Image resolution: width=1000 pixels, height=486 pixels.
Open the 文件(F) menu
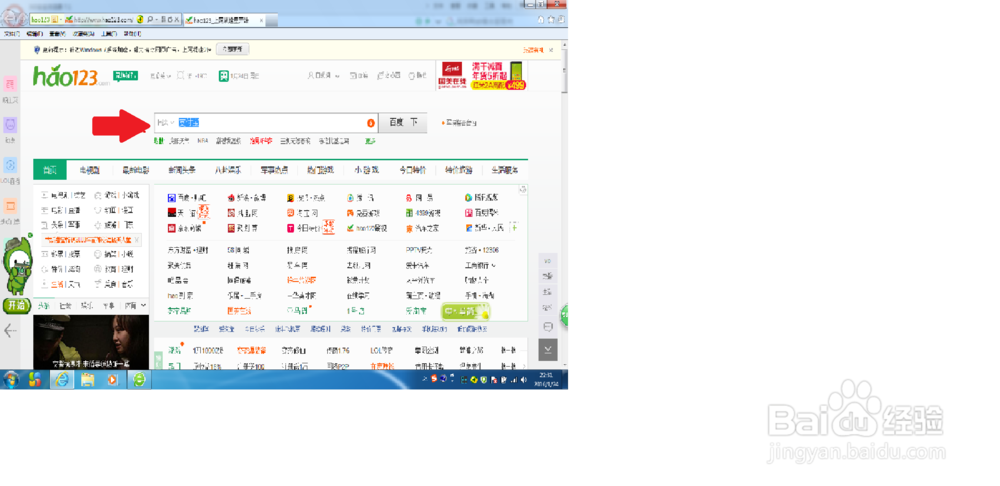click(x=11, y=34)
